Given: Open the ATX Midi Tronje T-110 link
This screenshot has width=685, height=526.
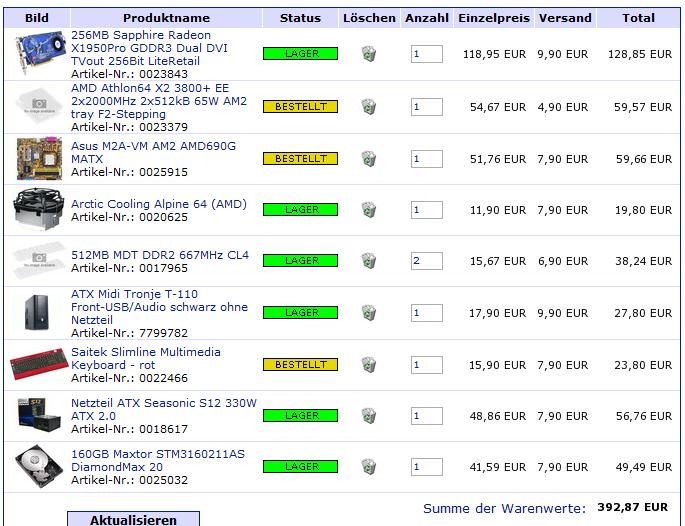Looking at the screenshot, I should click(159, 307).
